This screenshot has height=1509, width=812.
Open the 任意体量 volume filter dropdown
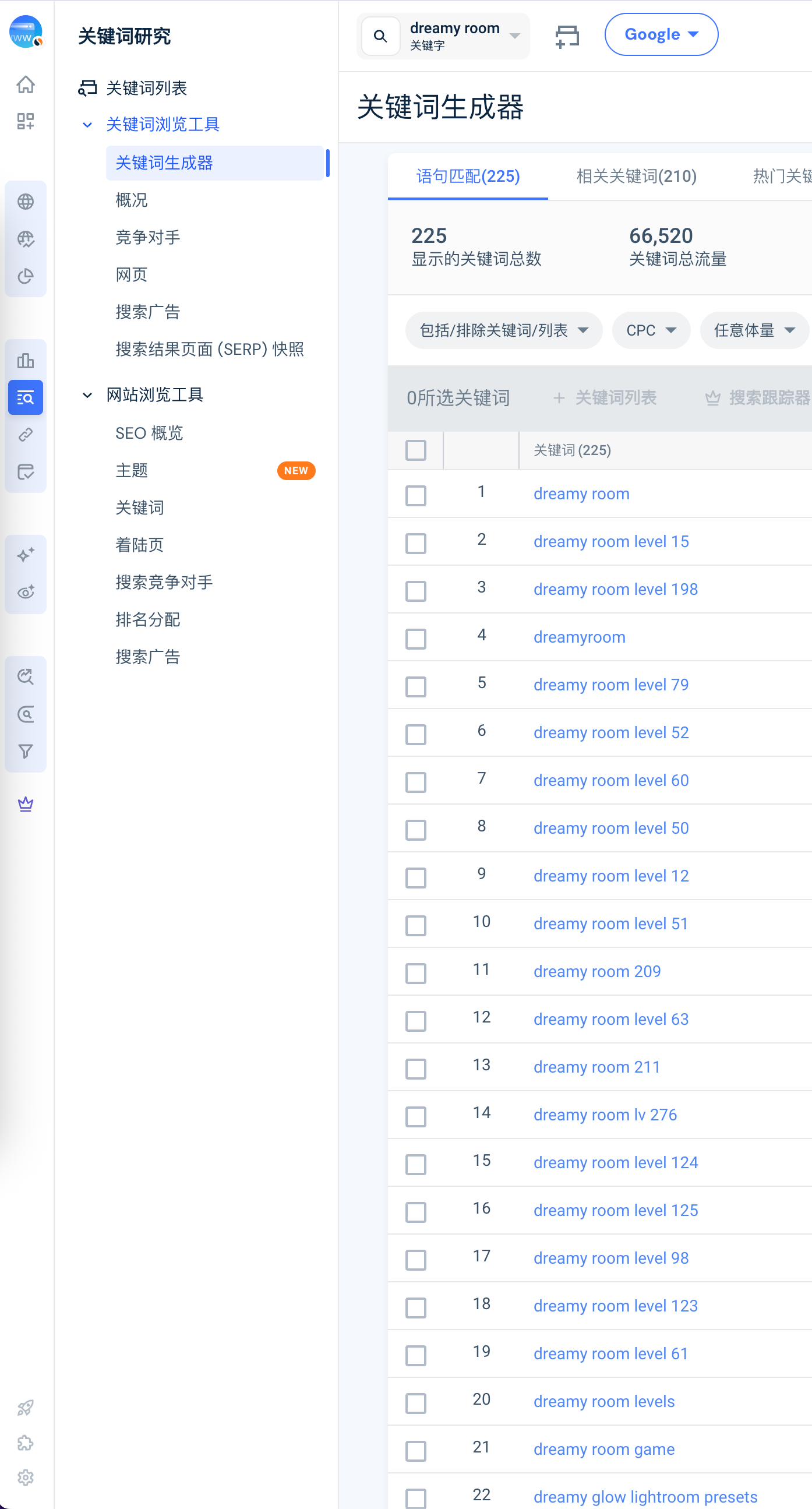click(x=754, y=330)
